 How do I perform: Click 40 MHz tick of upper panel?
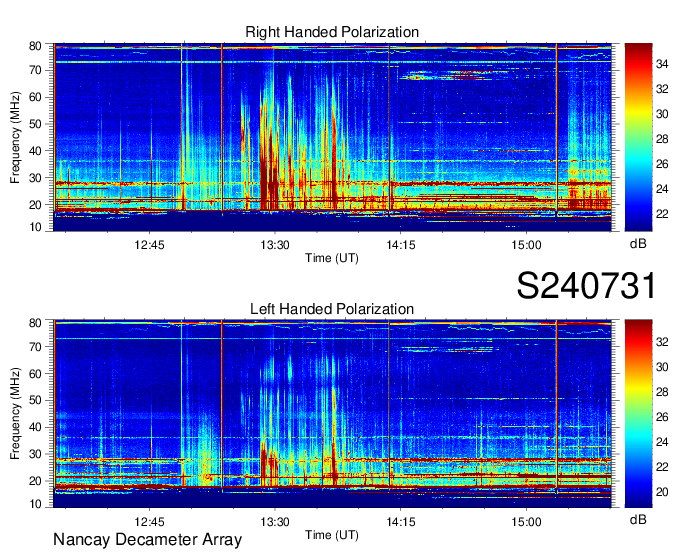click(x=35, y=151)
